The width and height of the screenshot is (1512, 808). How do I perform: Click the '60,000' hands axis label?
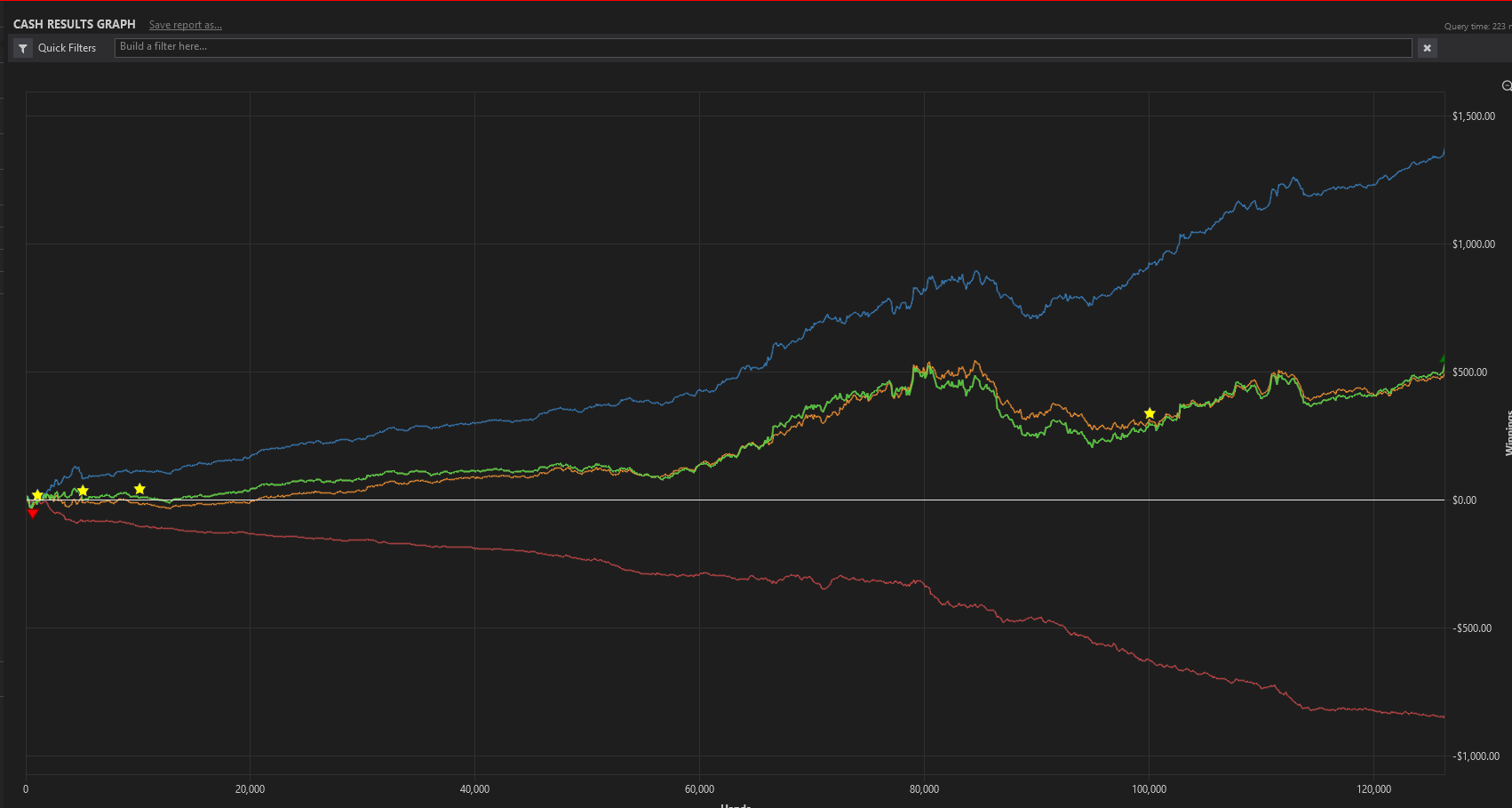click(x=700, y=789)
